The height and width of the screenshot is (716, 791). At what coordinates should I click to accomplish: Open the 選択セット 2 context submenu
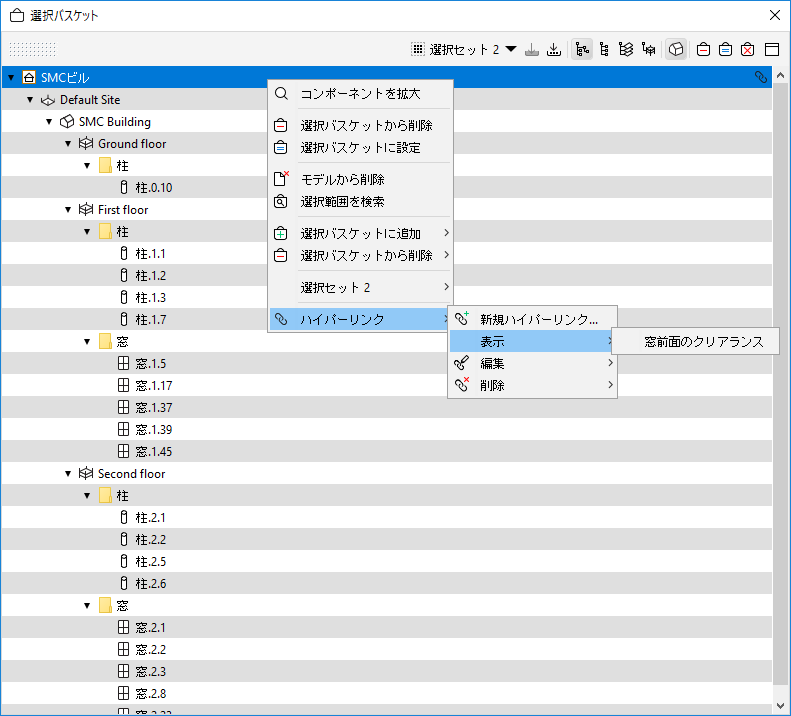click(x=360, y=288)
